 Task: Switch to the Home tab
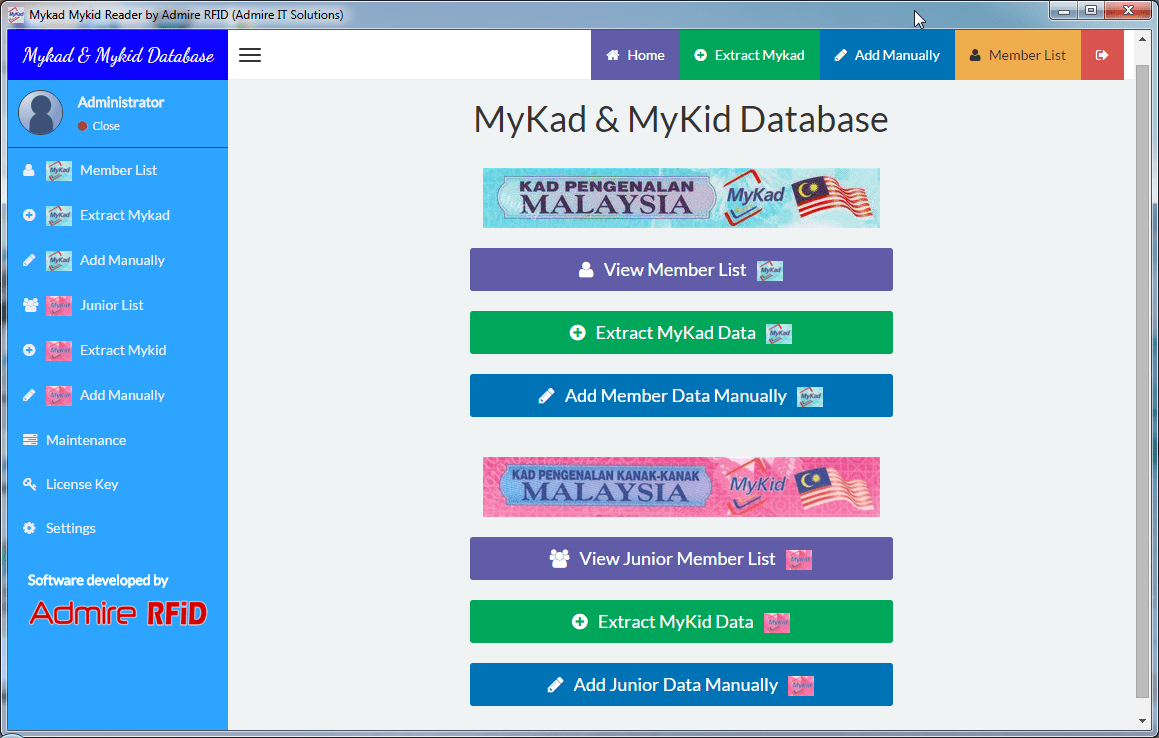[x=635, y=55]
